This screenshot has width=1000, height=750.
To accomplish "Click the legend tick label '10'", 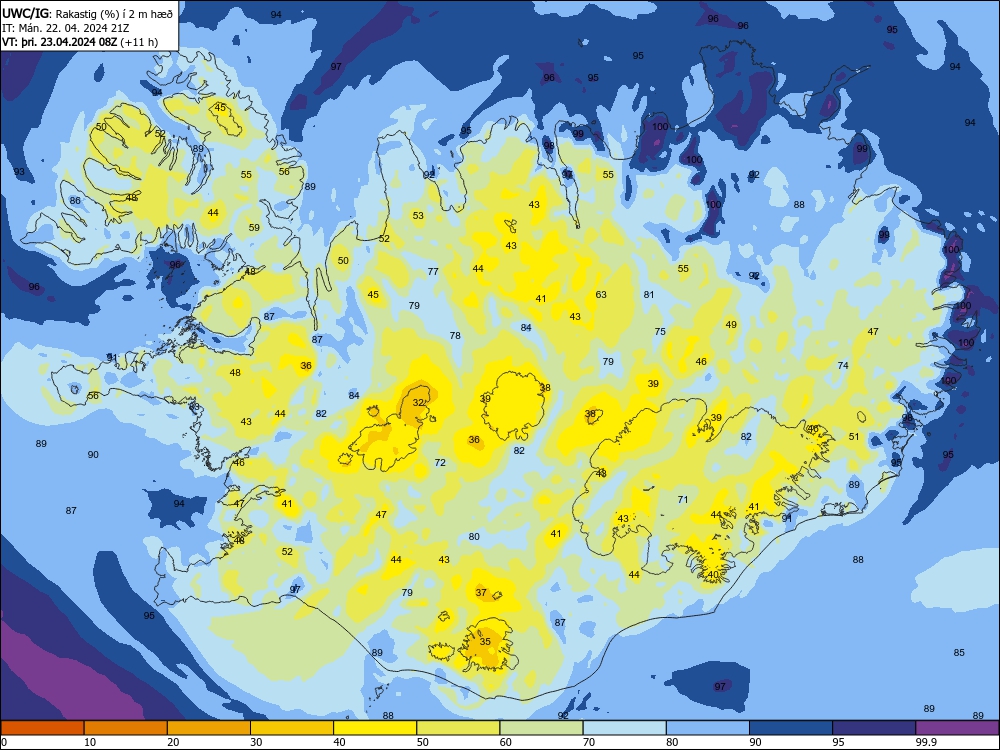I will pos(90,742).
